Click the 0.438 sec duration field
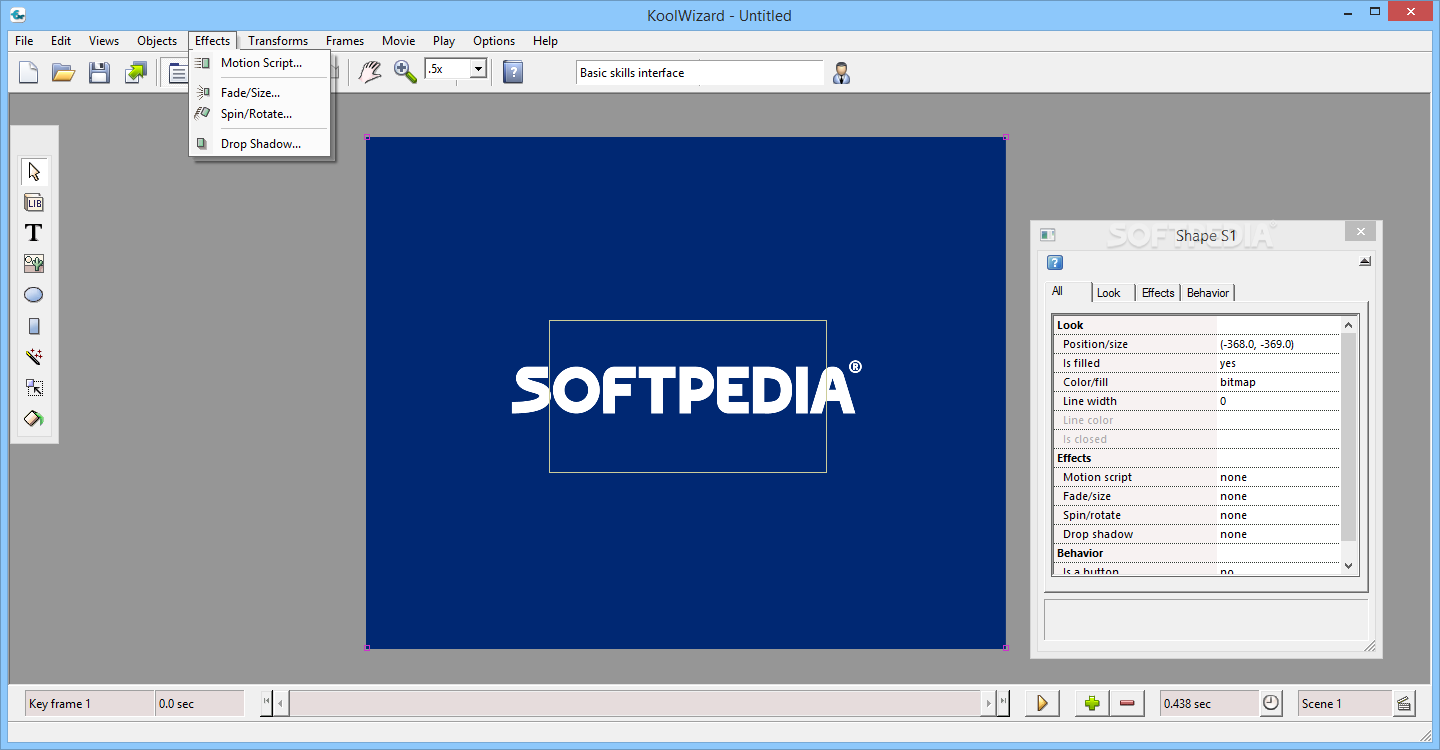1440x750 pixels. pos(1209,703)
